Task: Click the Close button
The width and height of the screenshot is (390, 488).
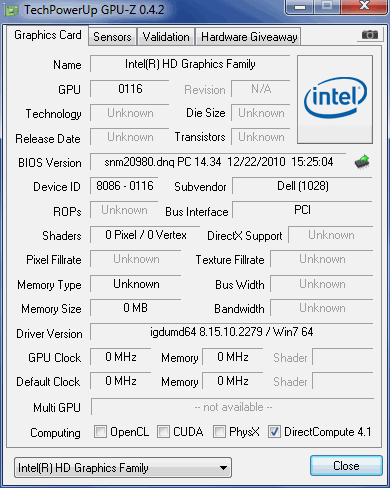Action: tap(346, 466)
